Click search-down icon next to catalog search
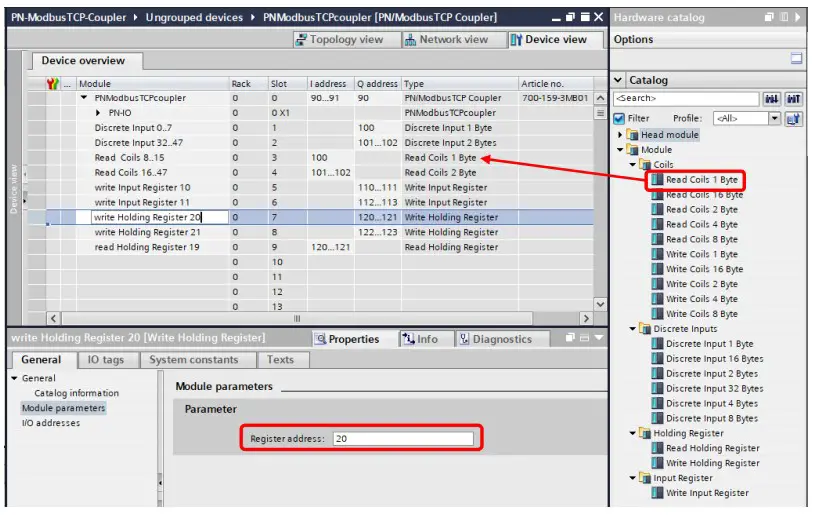This screenshot has width=815, height=515. click(771, 99)
